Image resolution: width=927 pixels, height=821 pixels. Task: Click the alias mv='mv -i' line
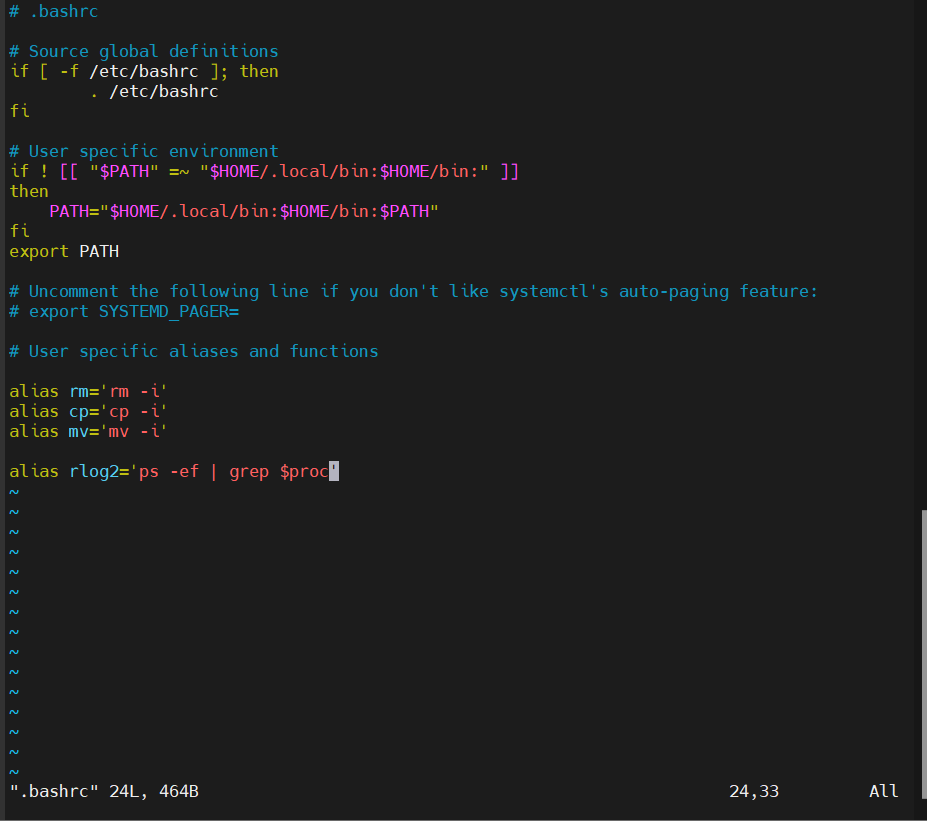(x=89, y=431)
